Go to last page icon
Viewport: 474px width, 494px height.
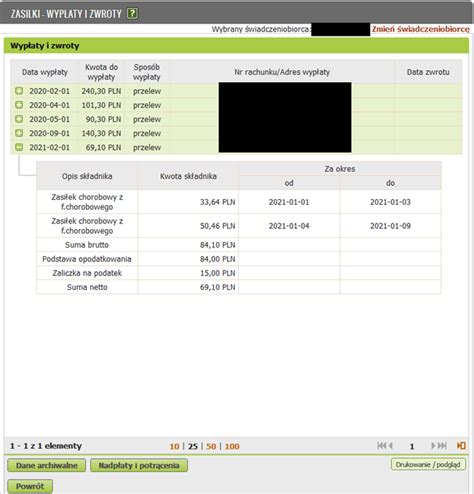pos(442,446)
